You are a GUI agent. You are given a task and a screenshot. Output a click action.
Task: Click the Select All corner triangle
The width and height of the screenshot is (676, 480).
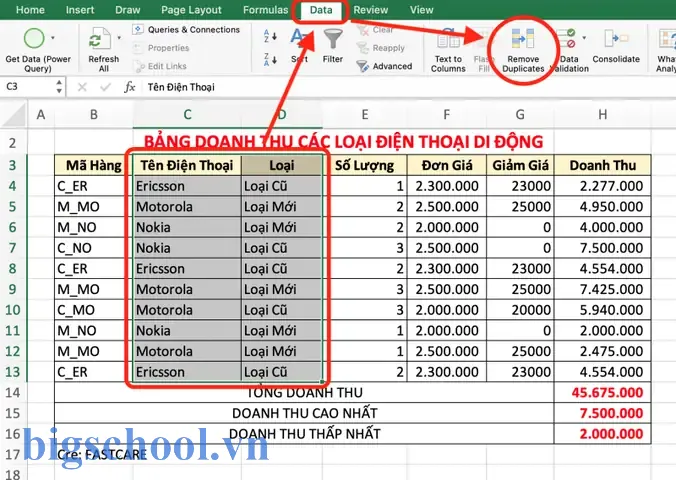pos(14,116)
